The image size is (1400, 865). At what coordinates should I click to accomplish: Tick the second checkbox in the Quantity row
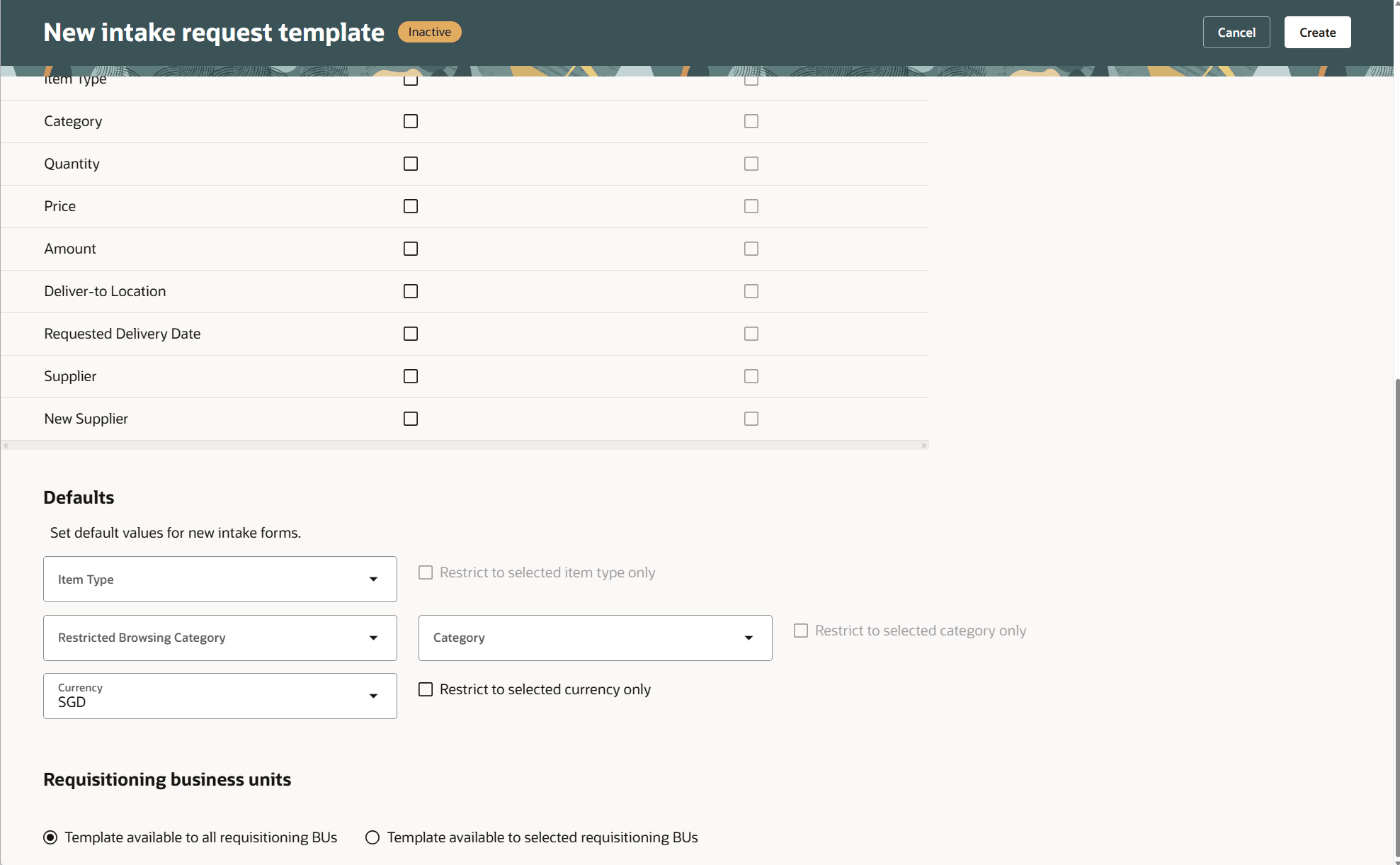751,164
